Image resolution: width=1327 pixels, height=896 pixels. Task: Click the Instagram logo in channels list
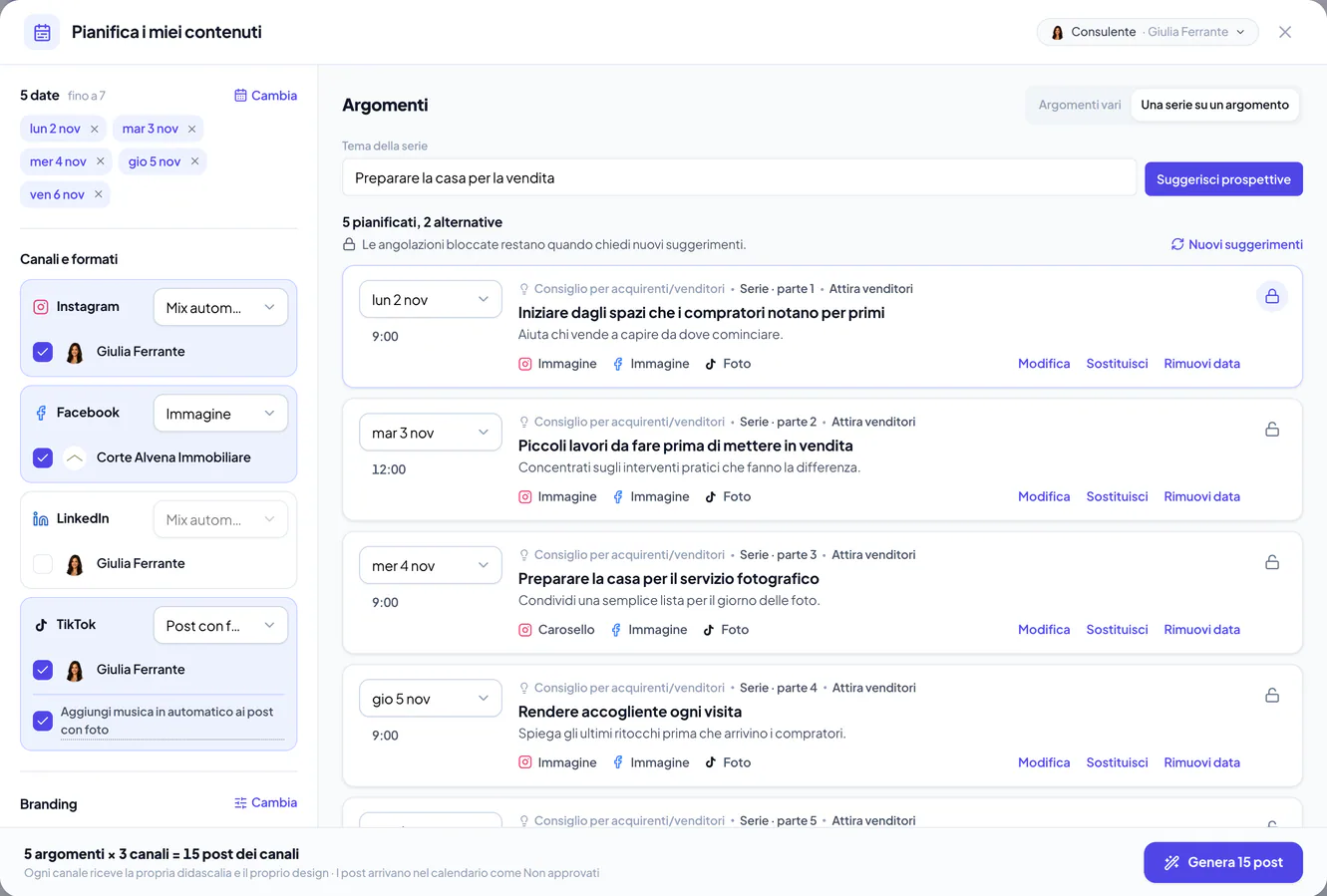tap(41, 307)
